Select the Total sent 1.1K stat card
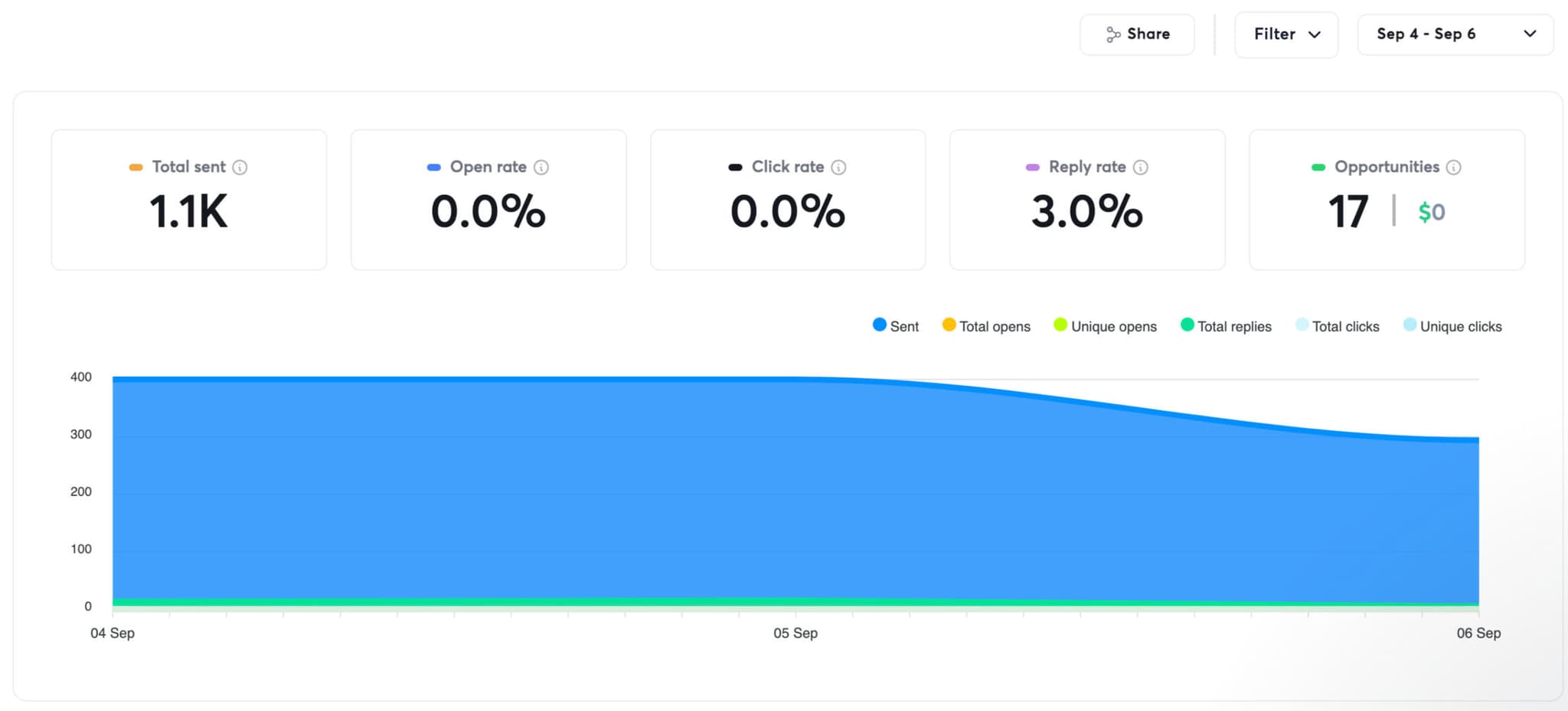Viewport: 1568px width, 711px height. point(188,200)
